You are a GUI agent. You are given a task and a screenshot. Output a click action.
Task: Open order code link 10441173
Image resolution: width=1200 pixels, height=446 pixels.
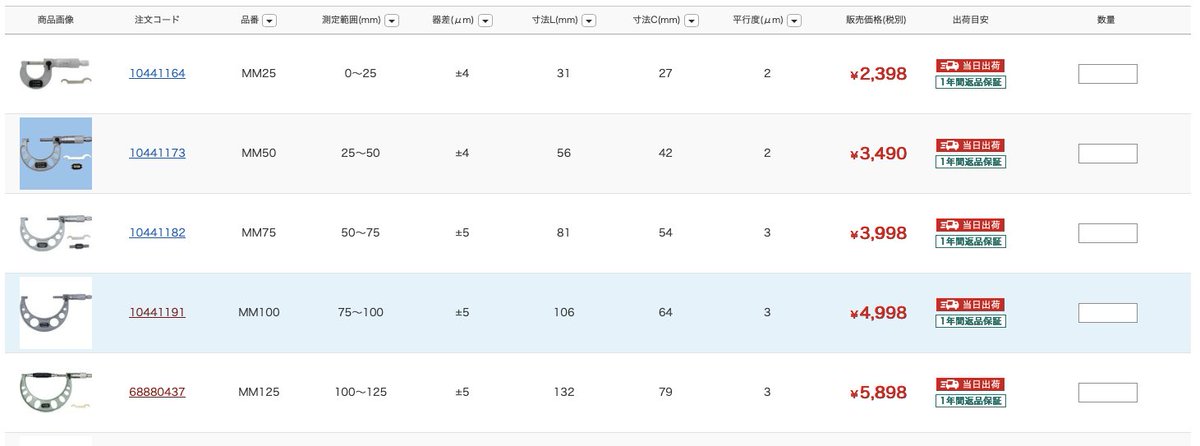click(157, 153)
